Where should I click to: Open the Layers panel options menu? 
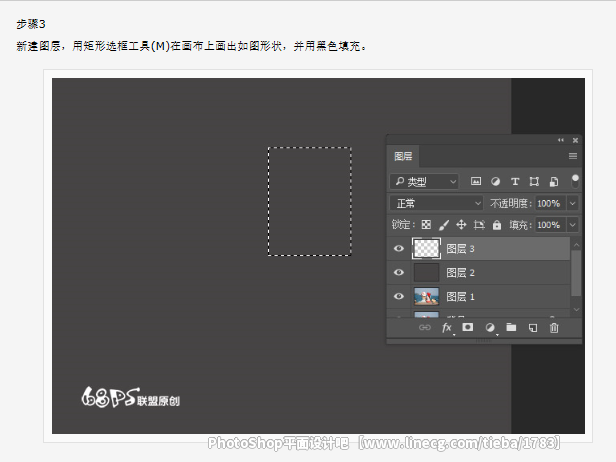pyautogui.click(x=573, y=156)
